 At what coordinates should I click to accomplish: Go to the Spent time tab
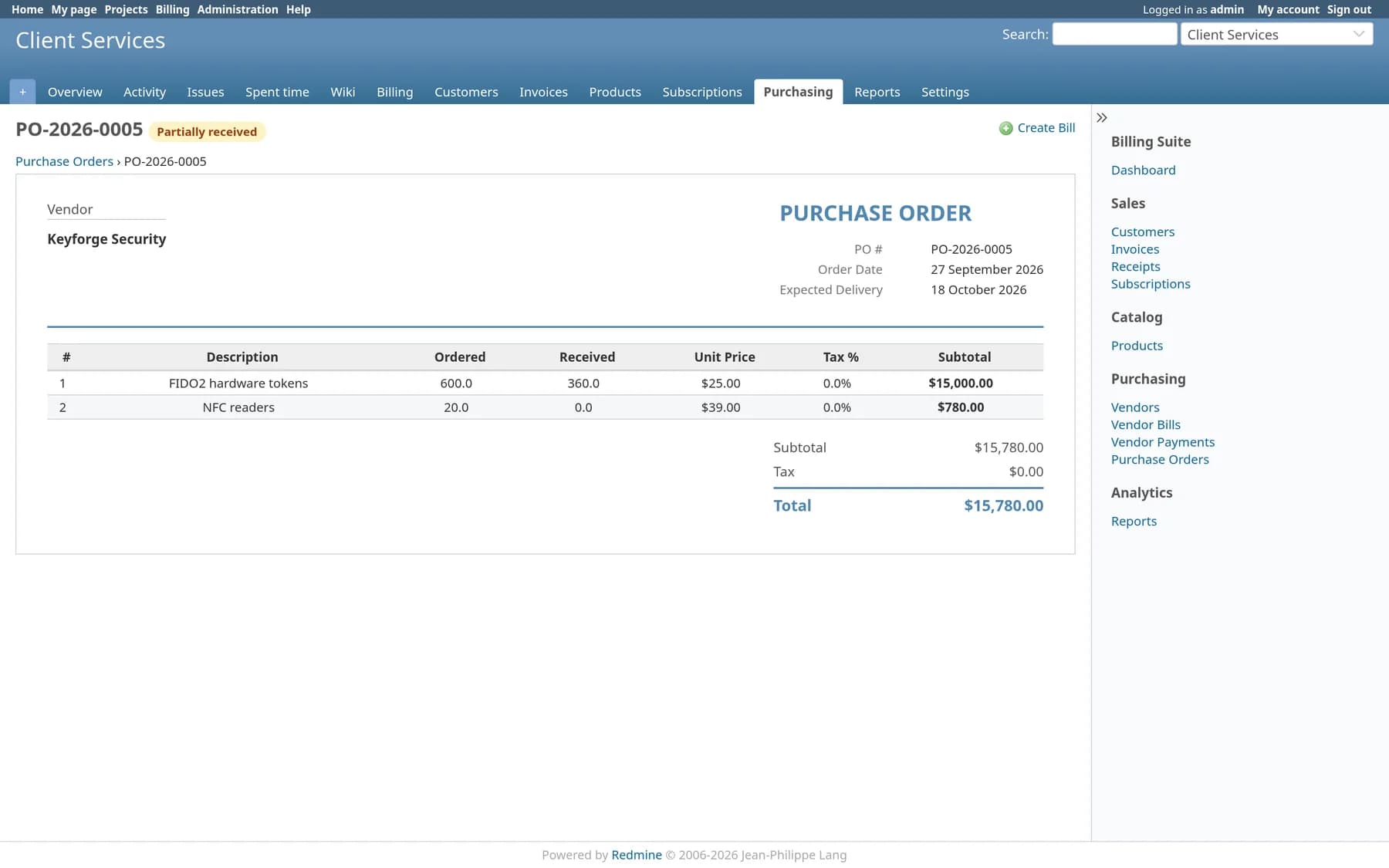coord(277,92)
